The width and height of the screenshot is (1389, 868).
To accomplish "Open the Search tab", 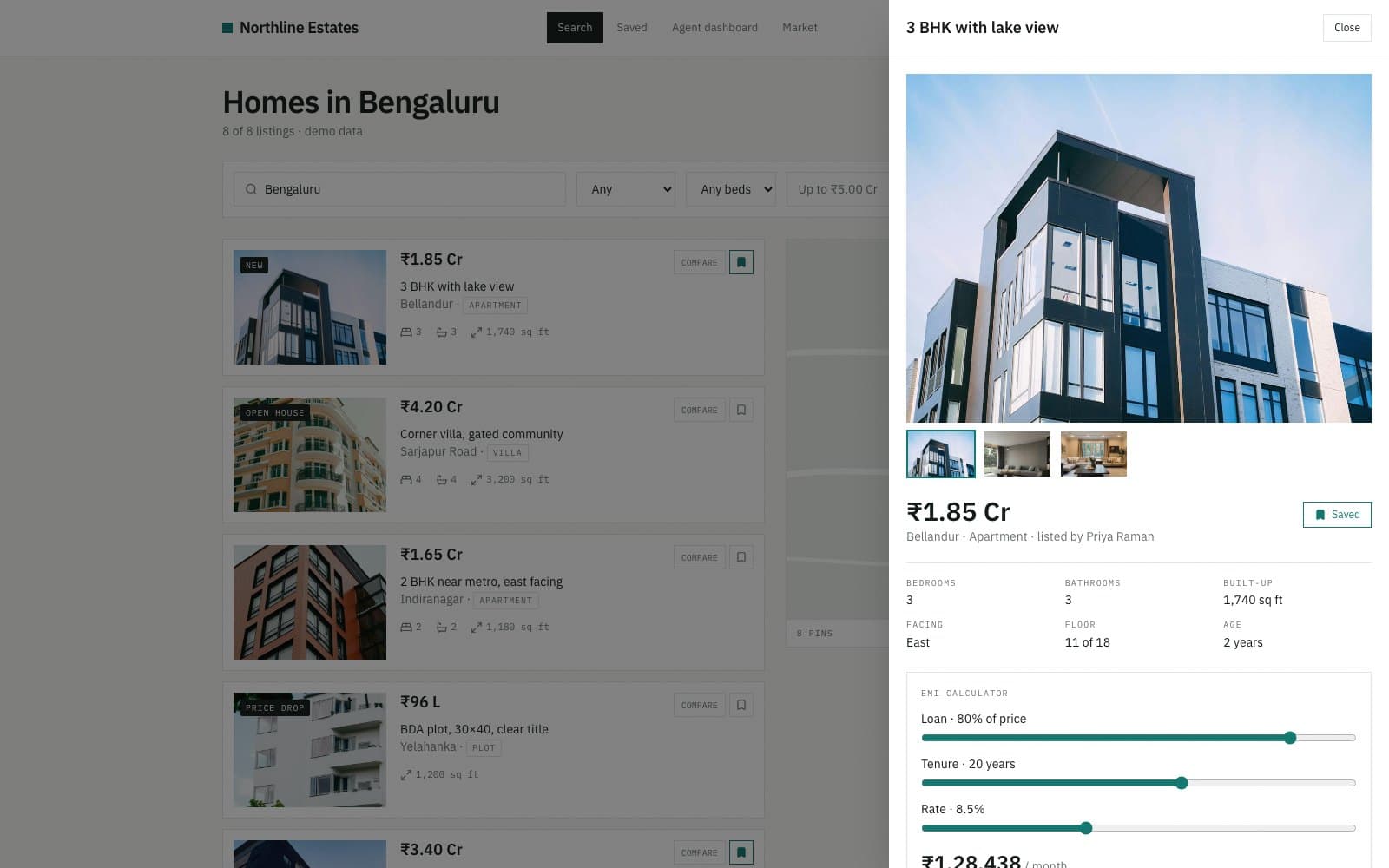I will point(575,28).
